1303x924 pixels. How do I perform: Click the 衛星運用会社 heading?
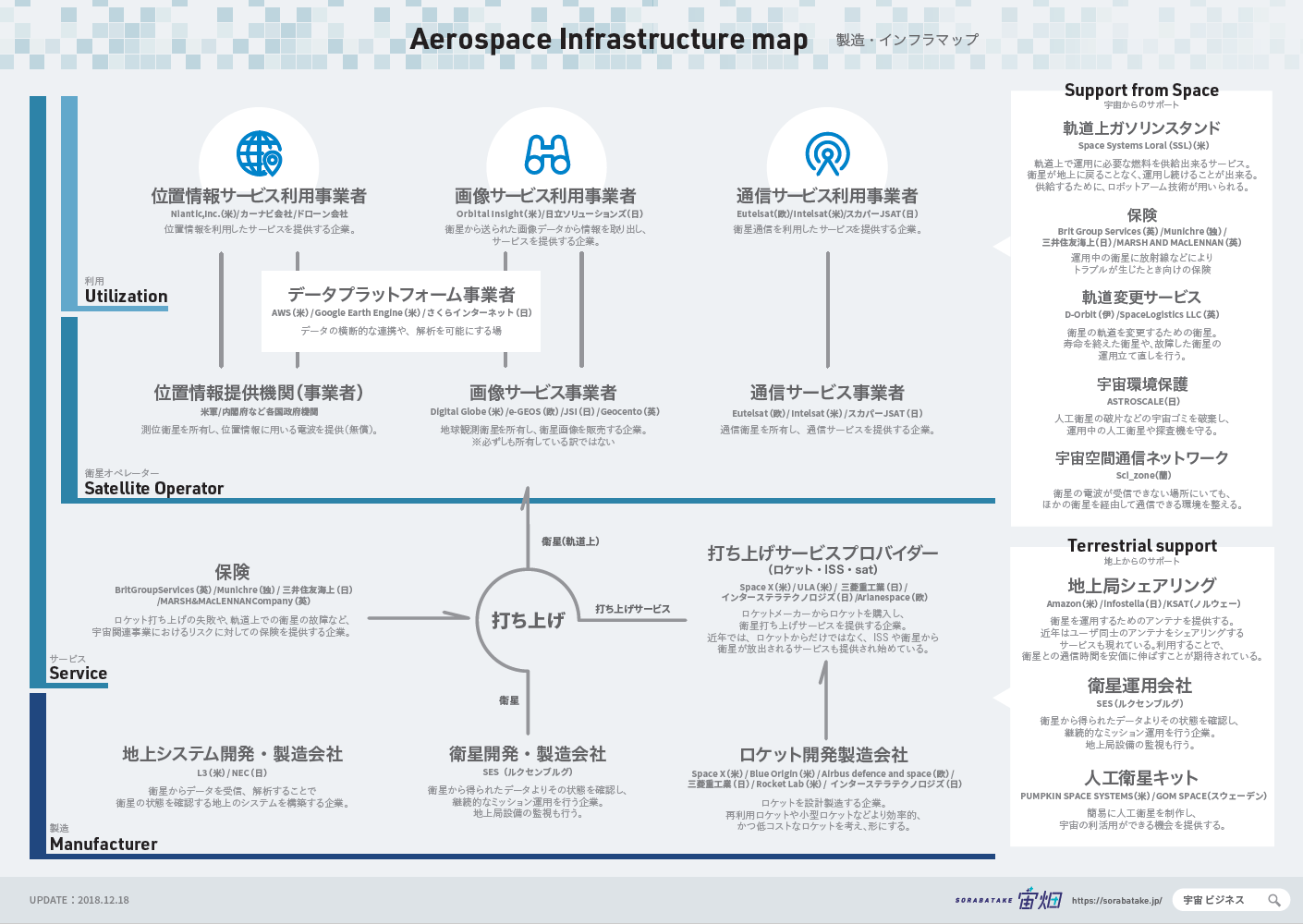(x=1140, y=686)
